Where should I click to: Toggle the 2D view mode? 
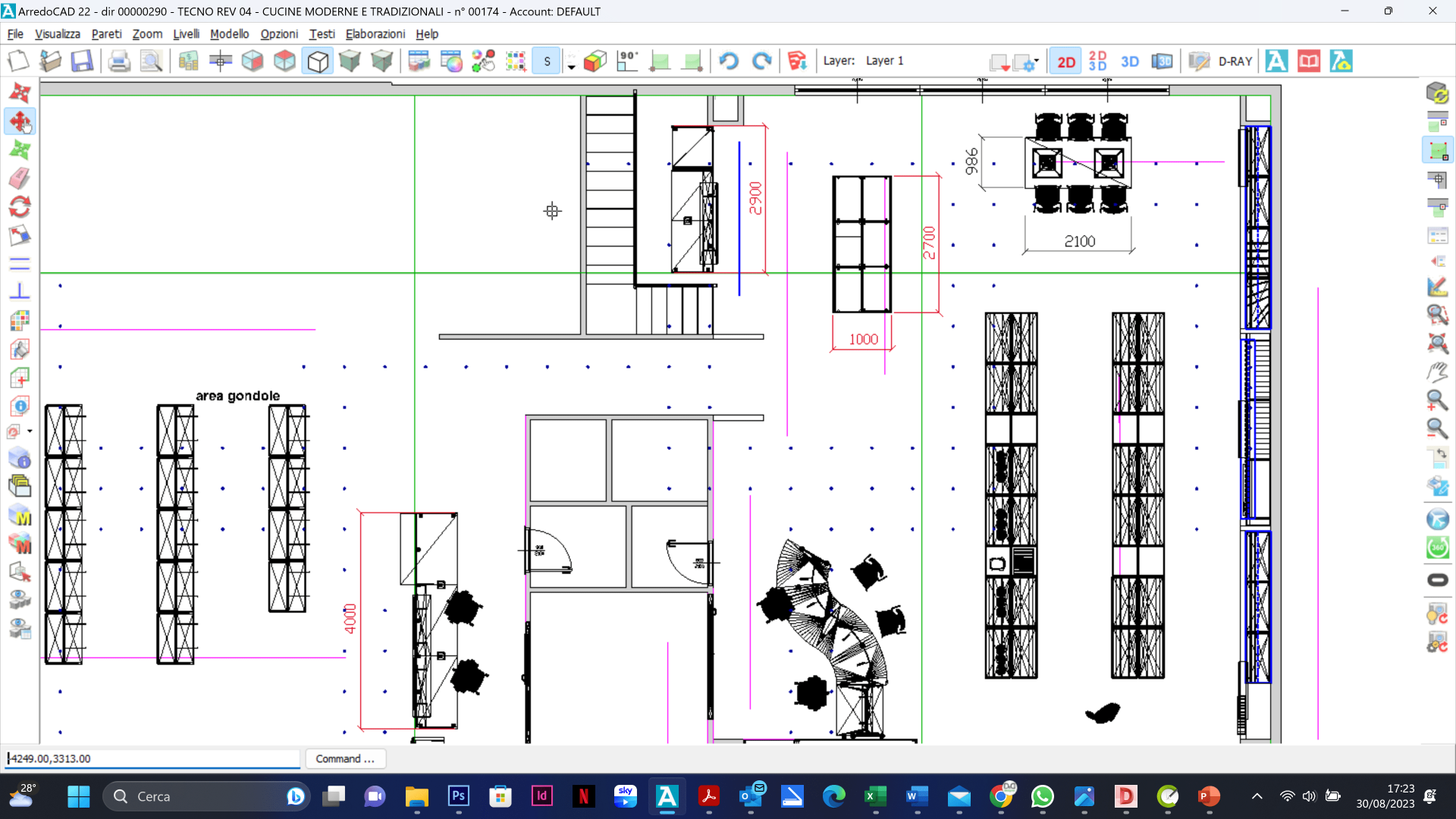(x=1065, y=61)
